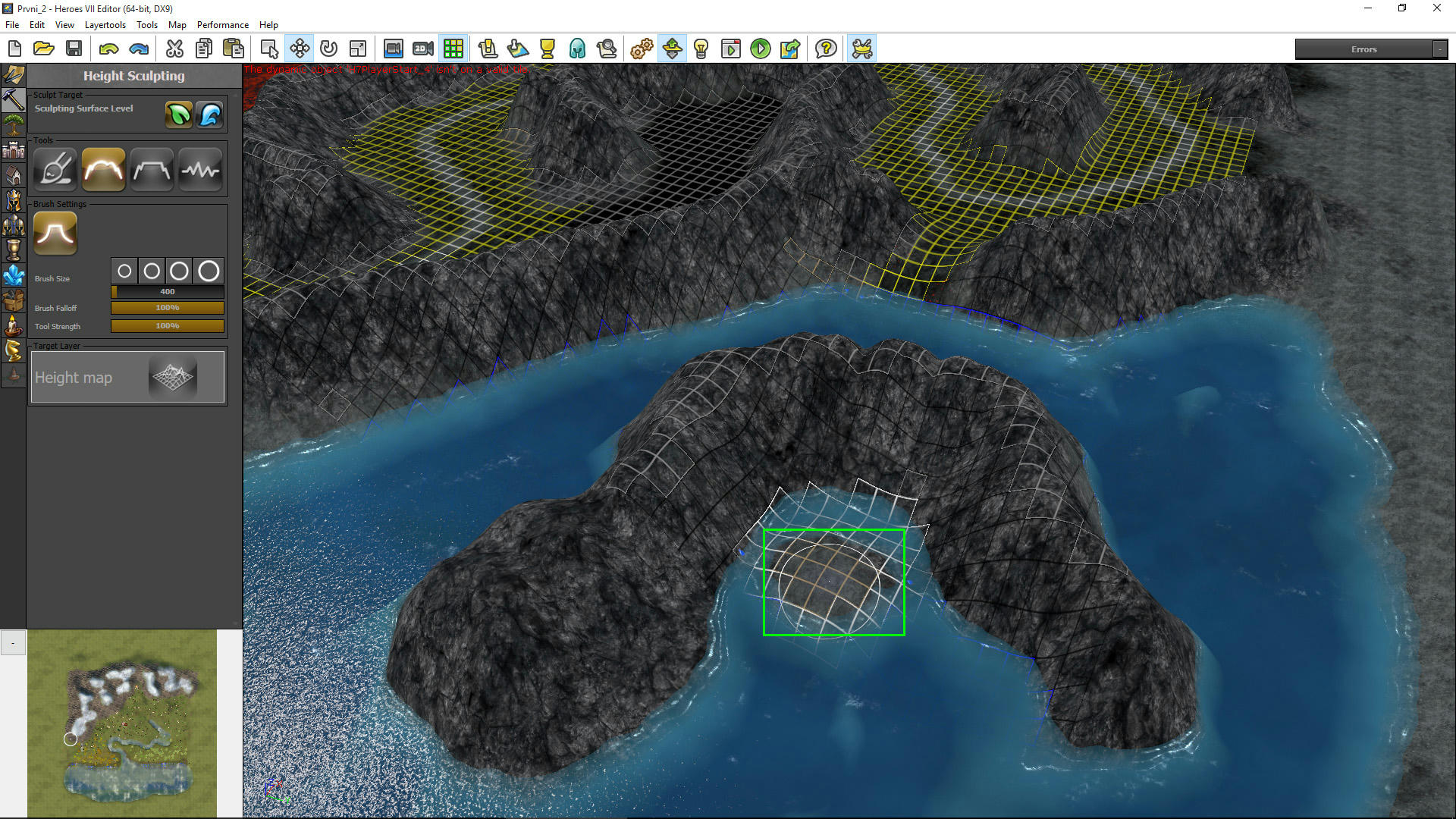
Task: Save the map with the floppy disk icon
Action: click(x=74, y=49)
